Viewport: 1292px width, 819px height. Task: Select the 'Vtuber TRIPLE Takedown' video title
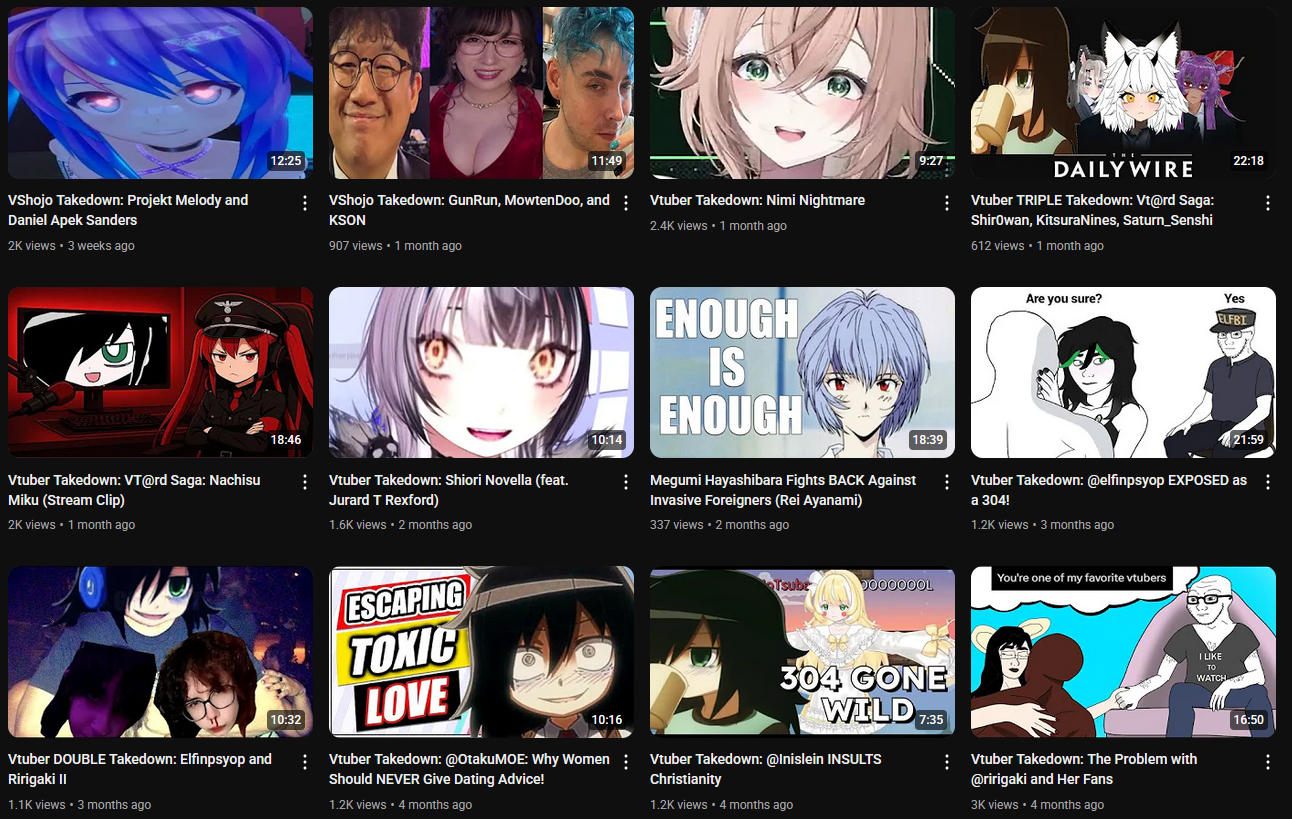point(1092,210)
